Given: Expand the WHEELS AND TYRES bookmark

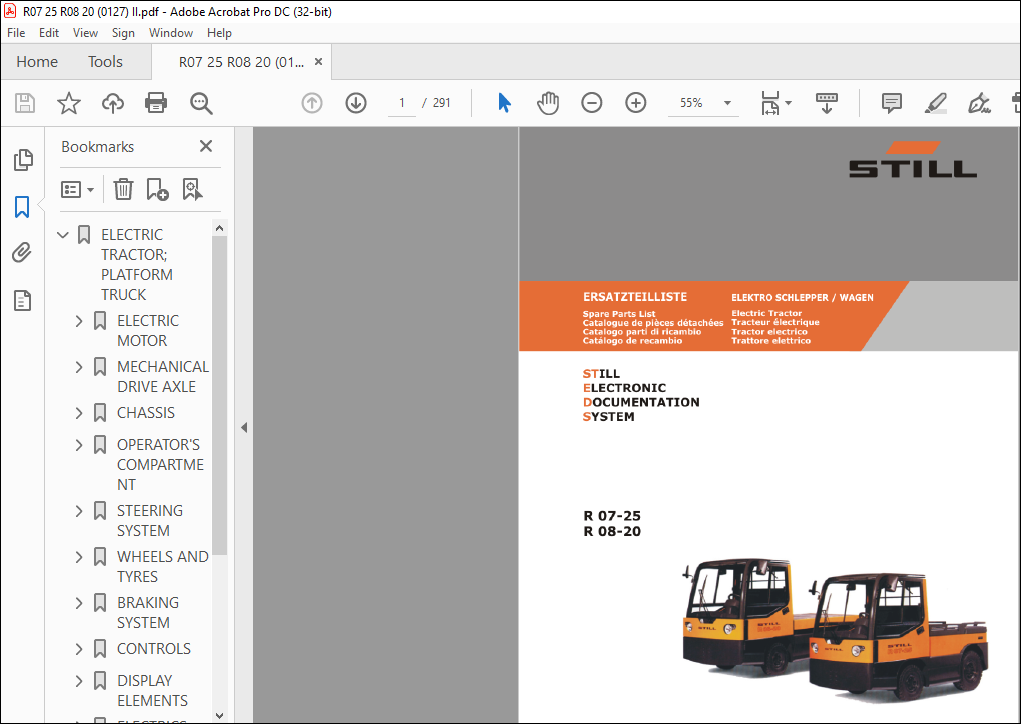Looking at the screenshot, I should (x=79, y=557).
